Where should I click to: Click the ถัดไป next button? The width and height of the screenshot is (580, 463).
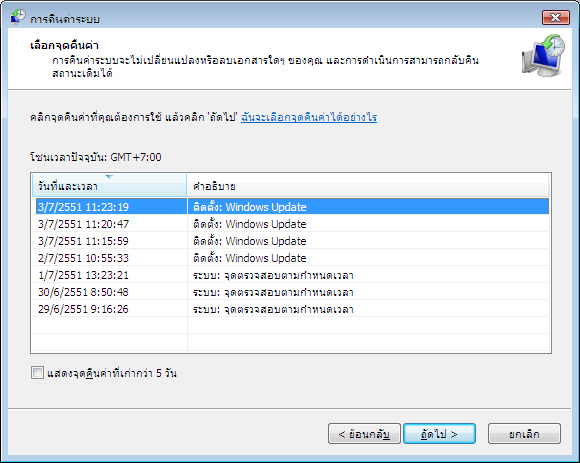click(x=439, y=434)
